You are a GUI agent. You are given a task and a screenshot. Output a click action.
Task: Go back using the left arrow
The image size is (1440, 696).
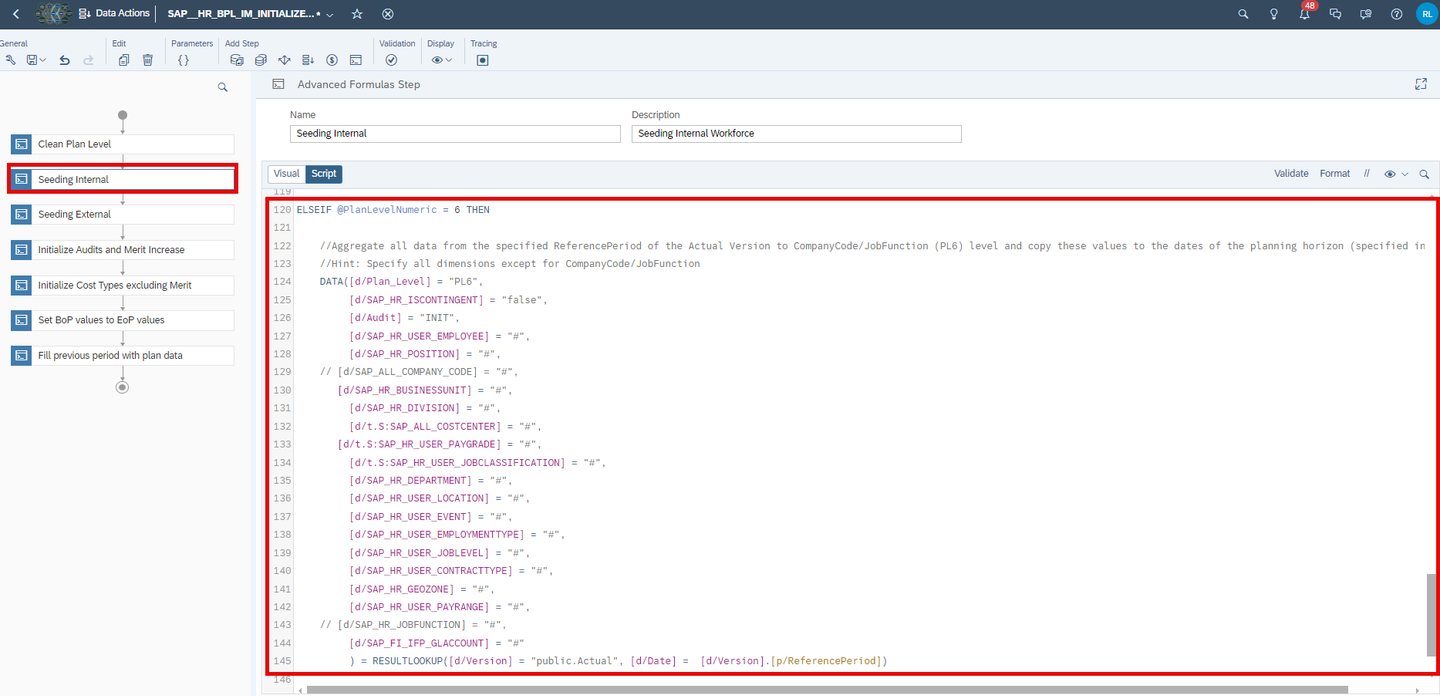[15, 14]
